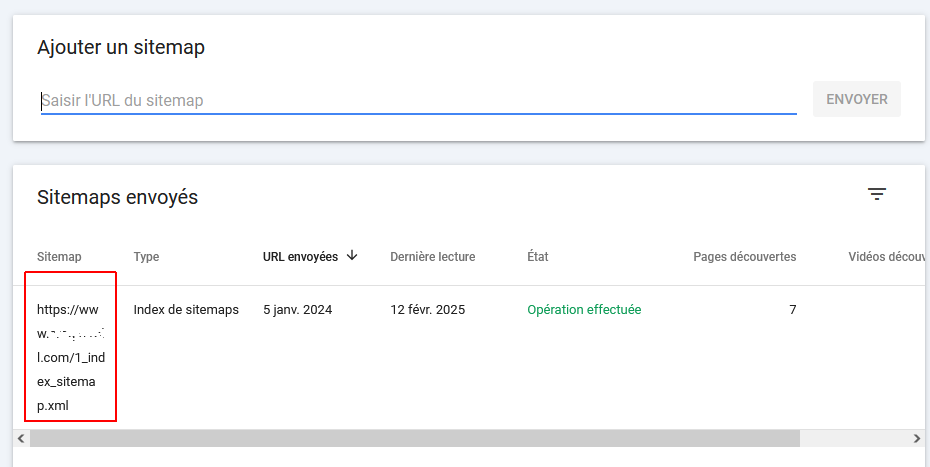Click the Pages découvertes column header
Image resolution: width=930 pixels, height=467 pixels.
click(x=744, y=257)
